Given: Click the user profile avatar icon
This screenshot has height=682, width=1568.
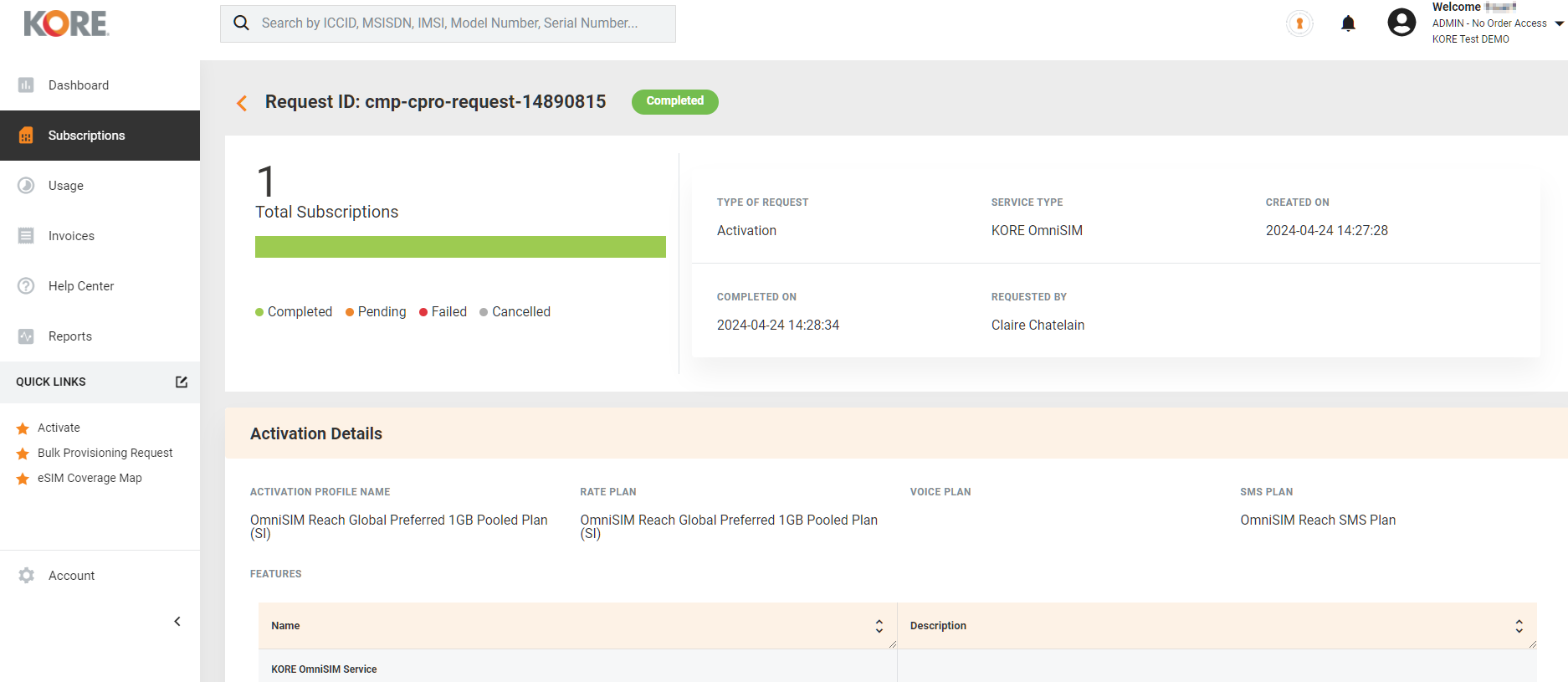Looking at the screenshot, I should 1401,23.
